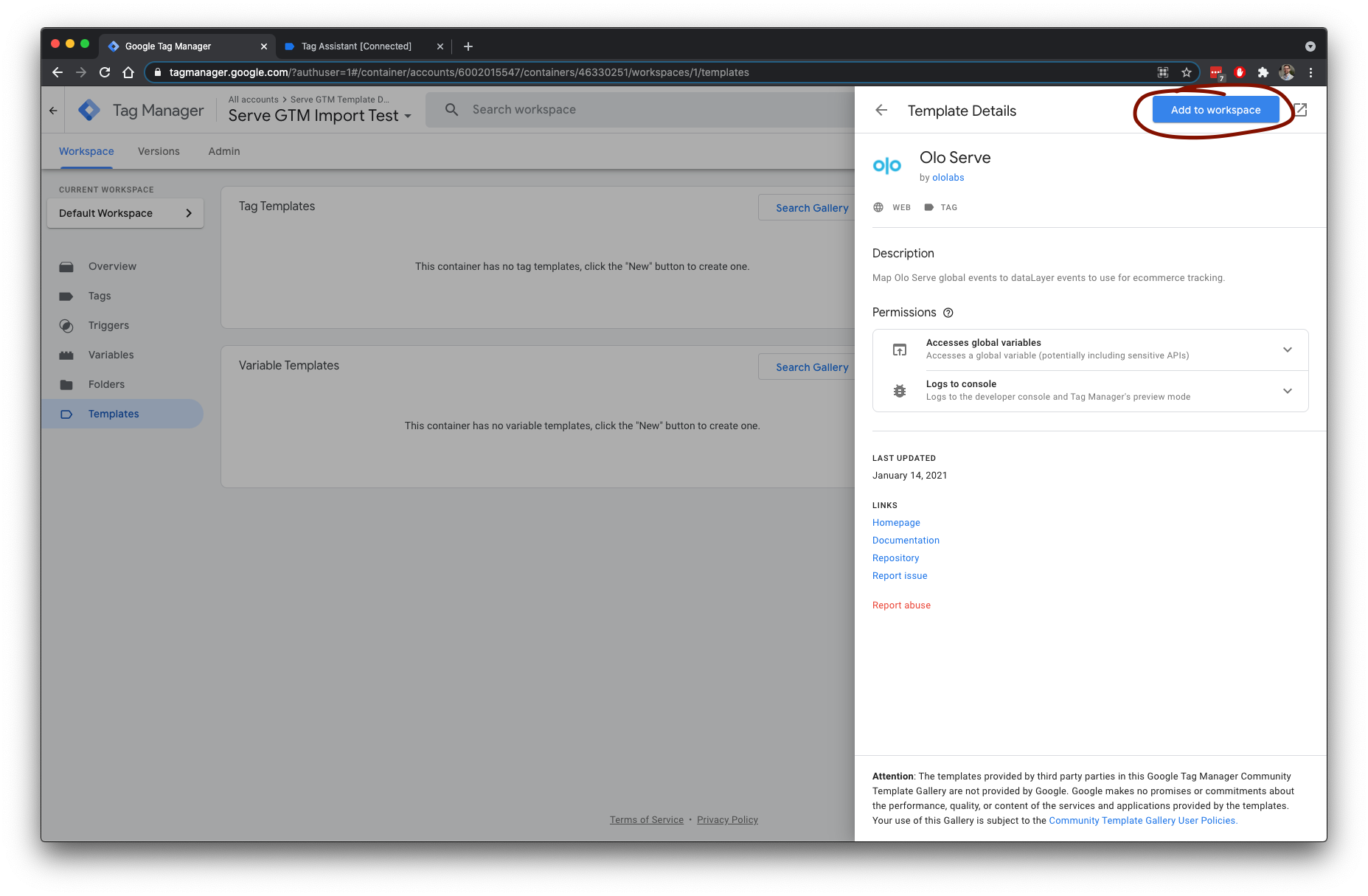The height and width of the screenshot is (896, 1368).
Task: Open the ololabs author link
Action: 948,178
